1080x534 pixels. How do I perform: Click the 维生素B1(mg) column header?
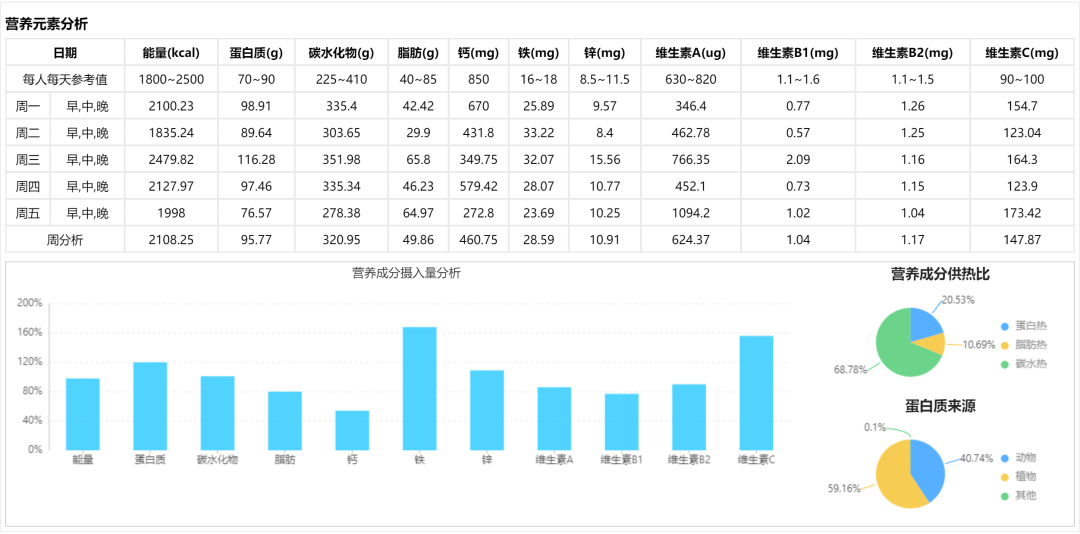click(x=798, y=52)
